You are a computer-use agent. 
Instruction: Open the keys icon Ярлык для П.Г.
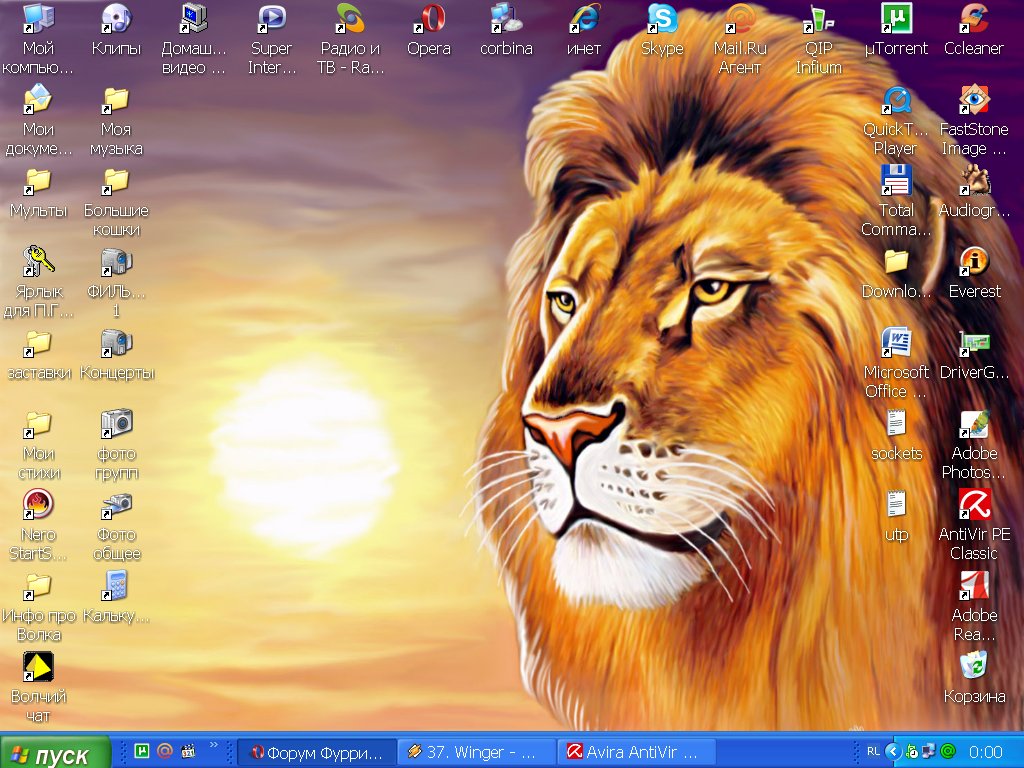[x=38, y=261]
